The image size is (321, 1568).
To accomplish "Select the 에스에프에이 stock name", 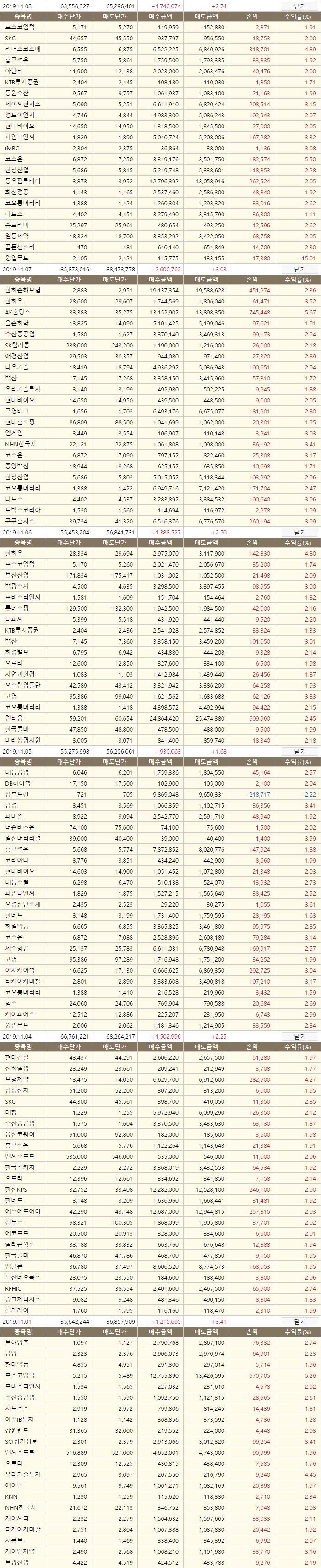I will click(23, 1211).
